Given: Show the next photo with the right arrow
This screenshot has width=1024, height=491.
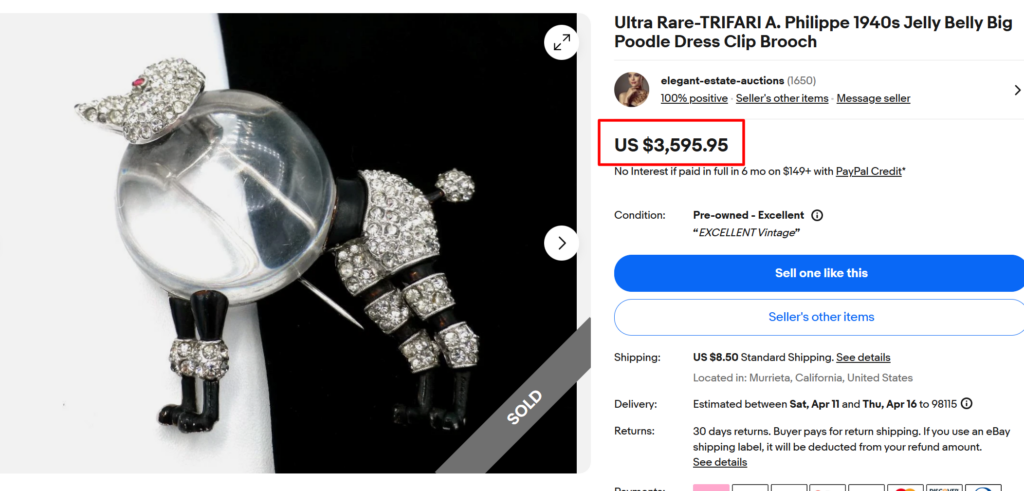Looking at the screenshot, I should tap(561, 243).
